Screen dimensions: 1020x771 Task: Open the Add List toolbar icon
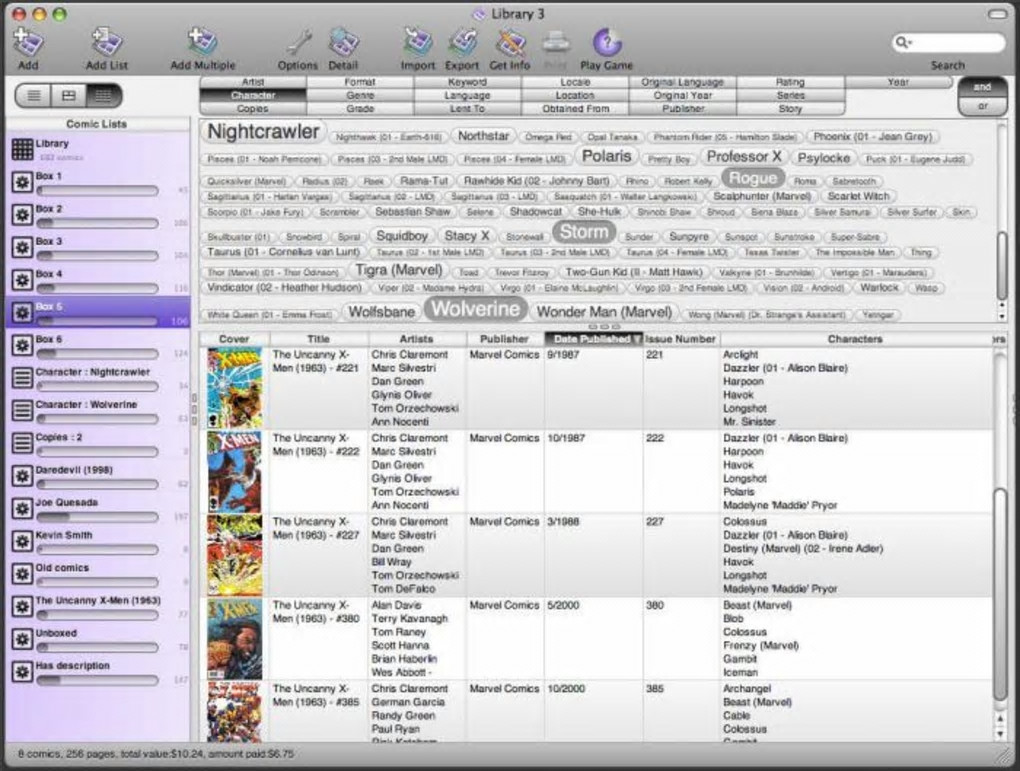point(107,43)
